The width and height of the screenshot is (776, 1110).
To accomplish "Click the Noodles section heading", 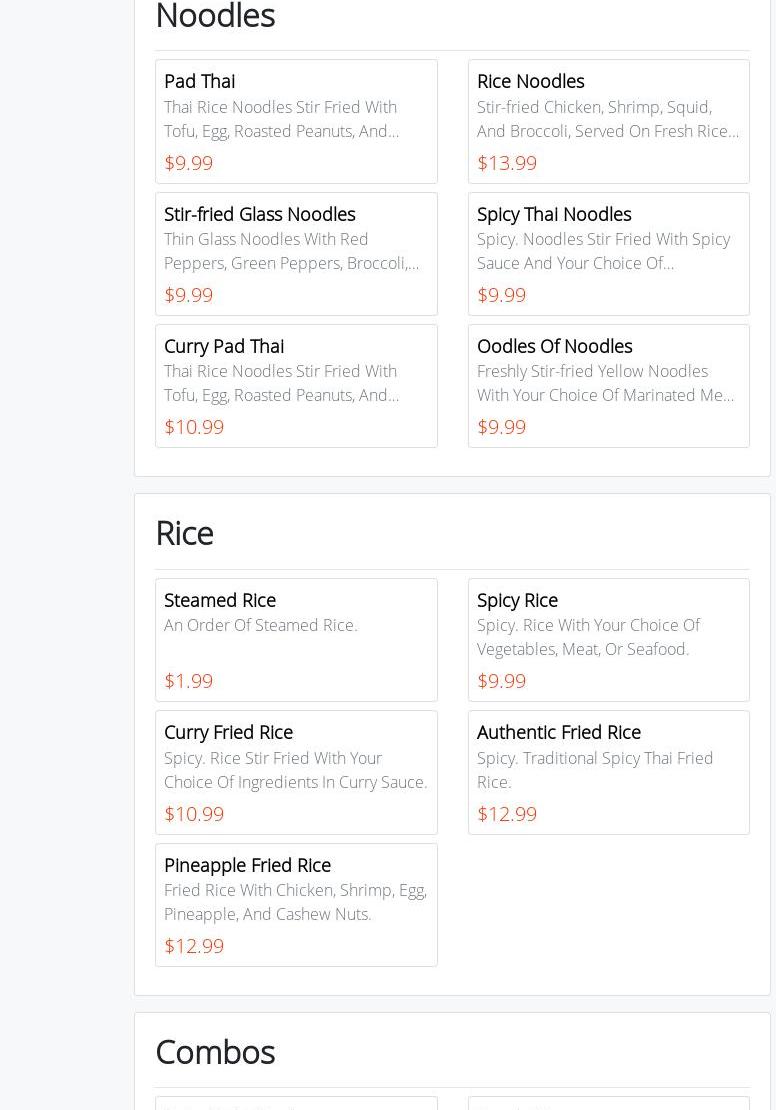I will tap(215, 16).
